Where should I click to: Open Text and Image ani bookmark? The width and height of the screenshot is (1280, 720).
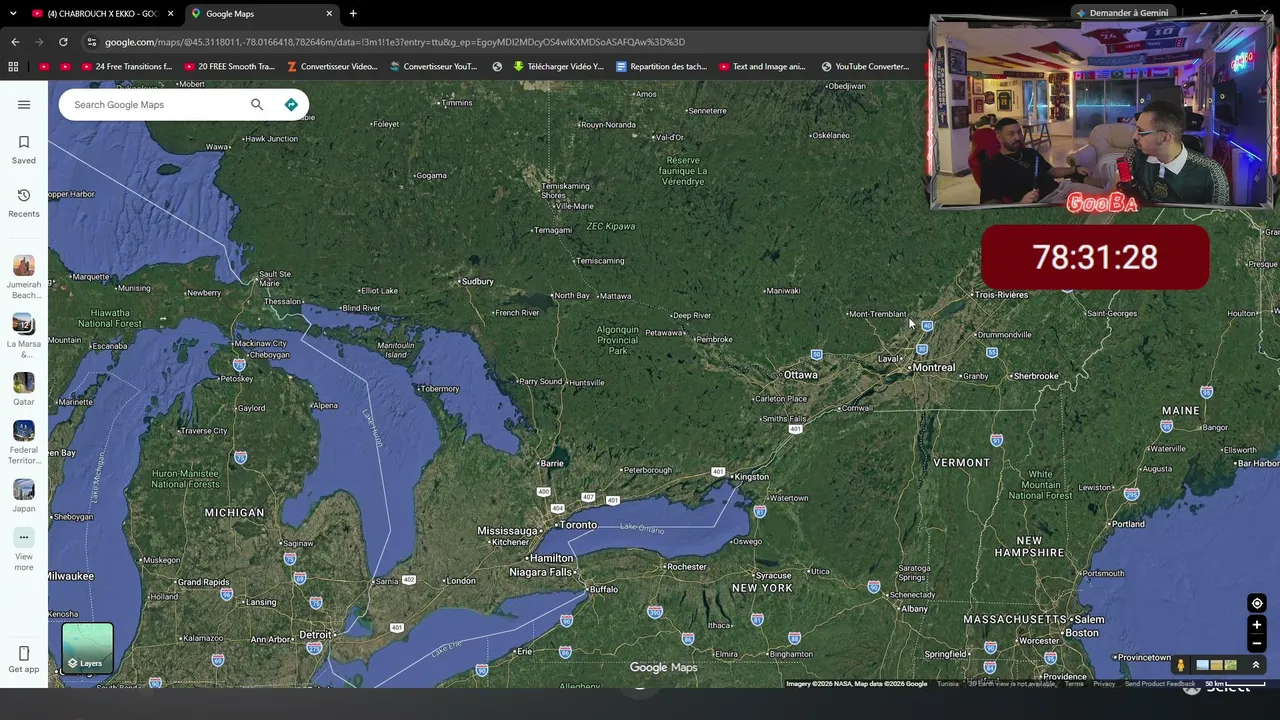click(762, 67)
